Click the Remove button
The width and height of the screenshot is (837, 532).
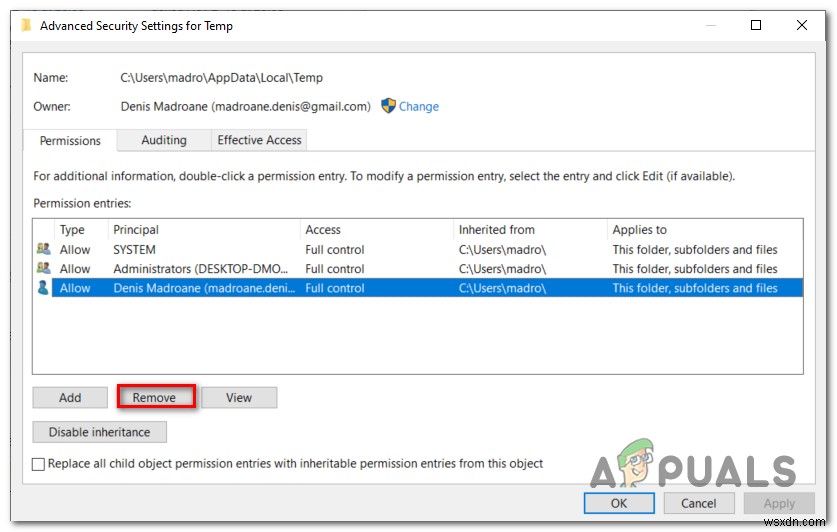click(x=156, y=397)
